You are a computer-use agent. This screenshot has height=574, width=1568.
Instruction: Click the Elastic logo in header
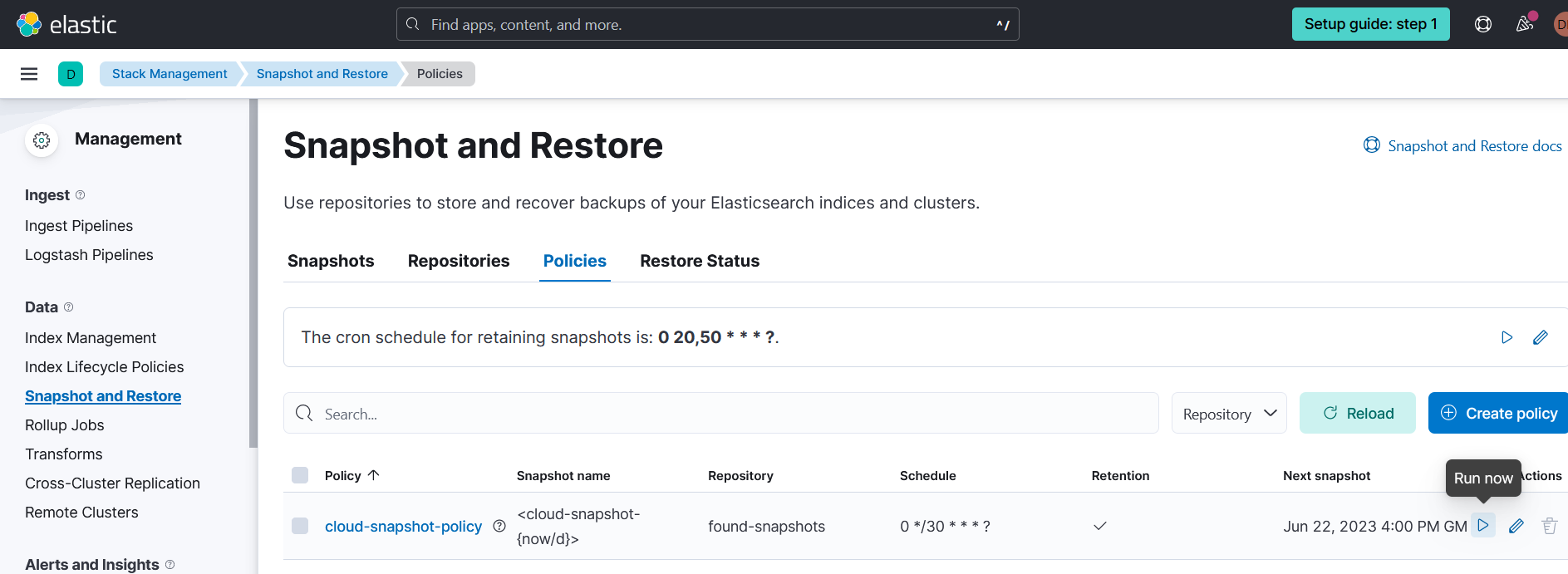pyautogui.click(x=66, y=25)
